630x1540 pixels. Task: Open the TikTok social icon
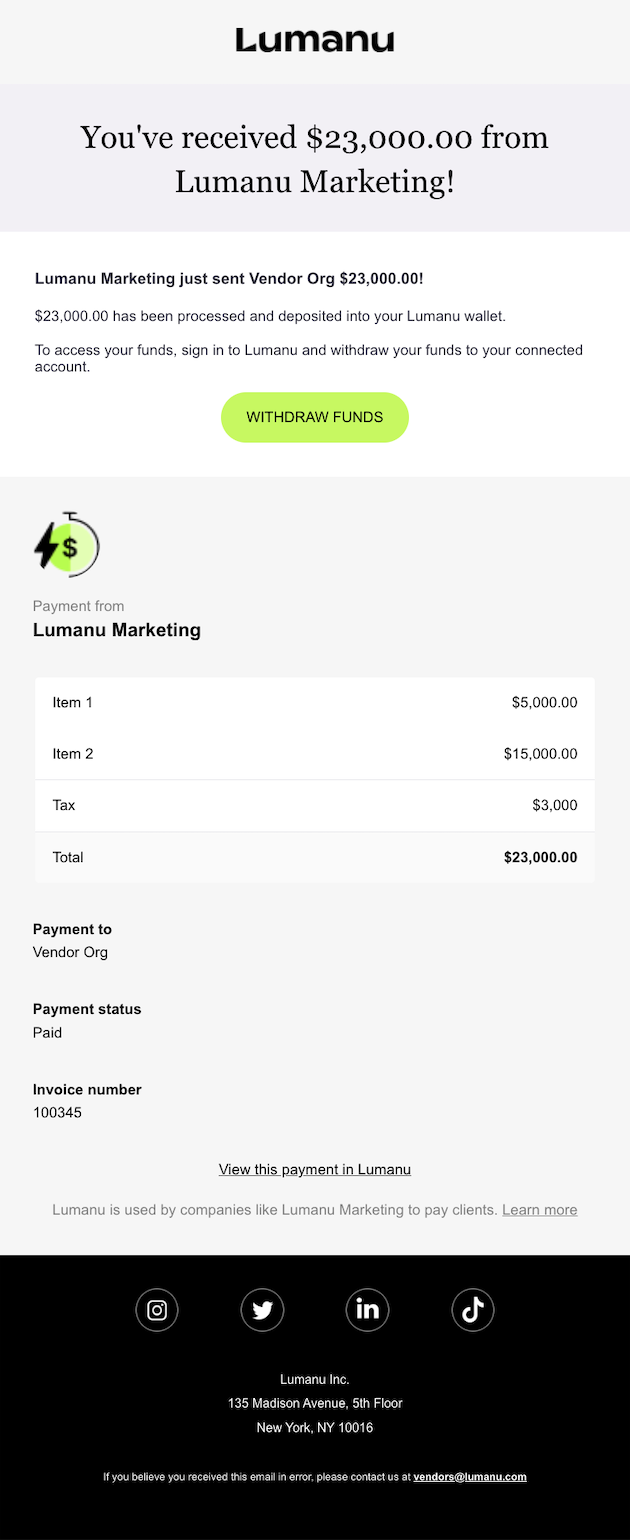coord(473,1310)
